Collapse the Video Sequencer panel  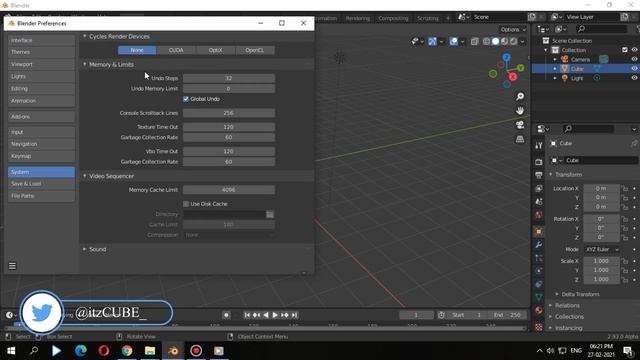pyautogui.click(x=84, y=176)
